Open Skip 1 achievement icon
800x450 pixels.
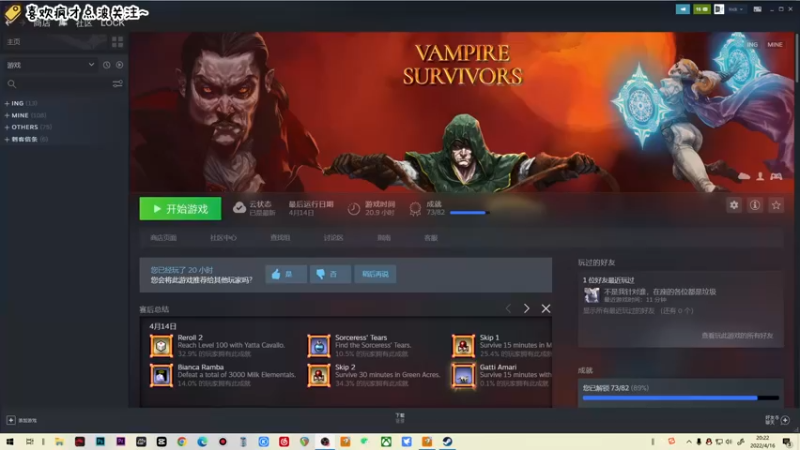point(463,346)
